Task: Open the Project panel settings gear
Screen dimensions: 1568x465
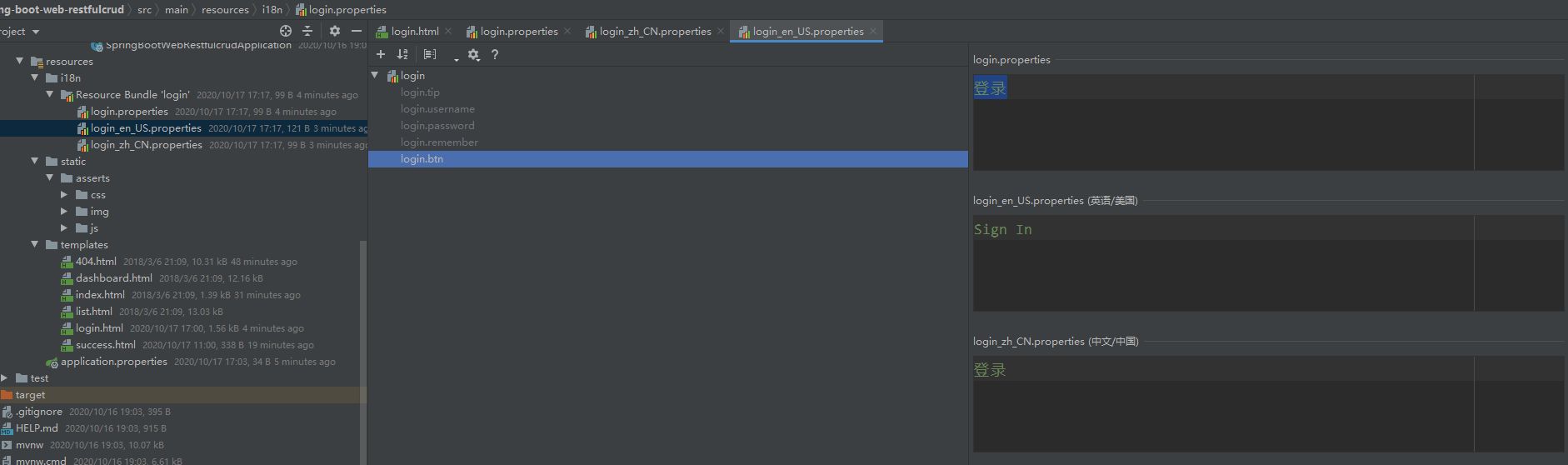Action: [334, 31]
